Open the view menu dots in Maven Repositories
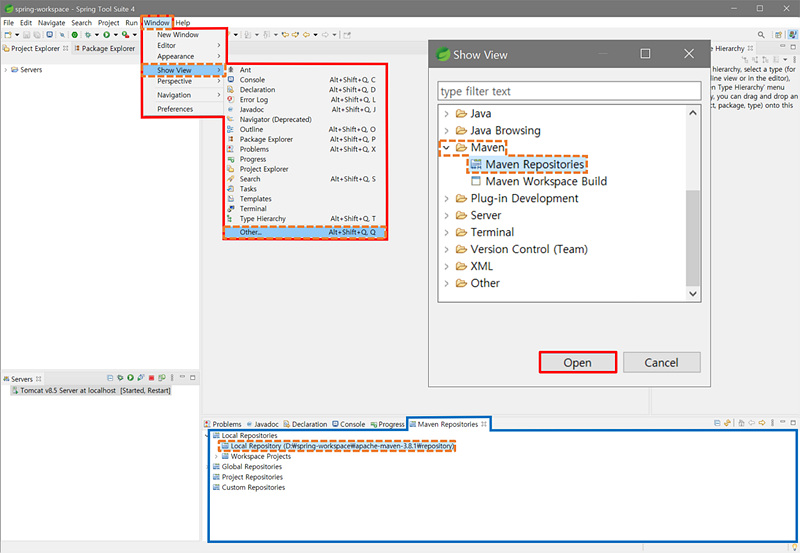The width and height of the screenshot is (800, 553). (x=772, y=423)
